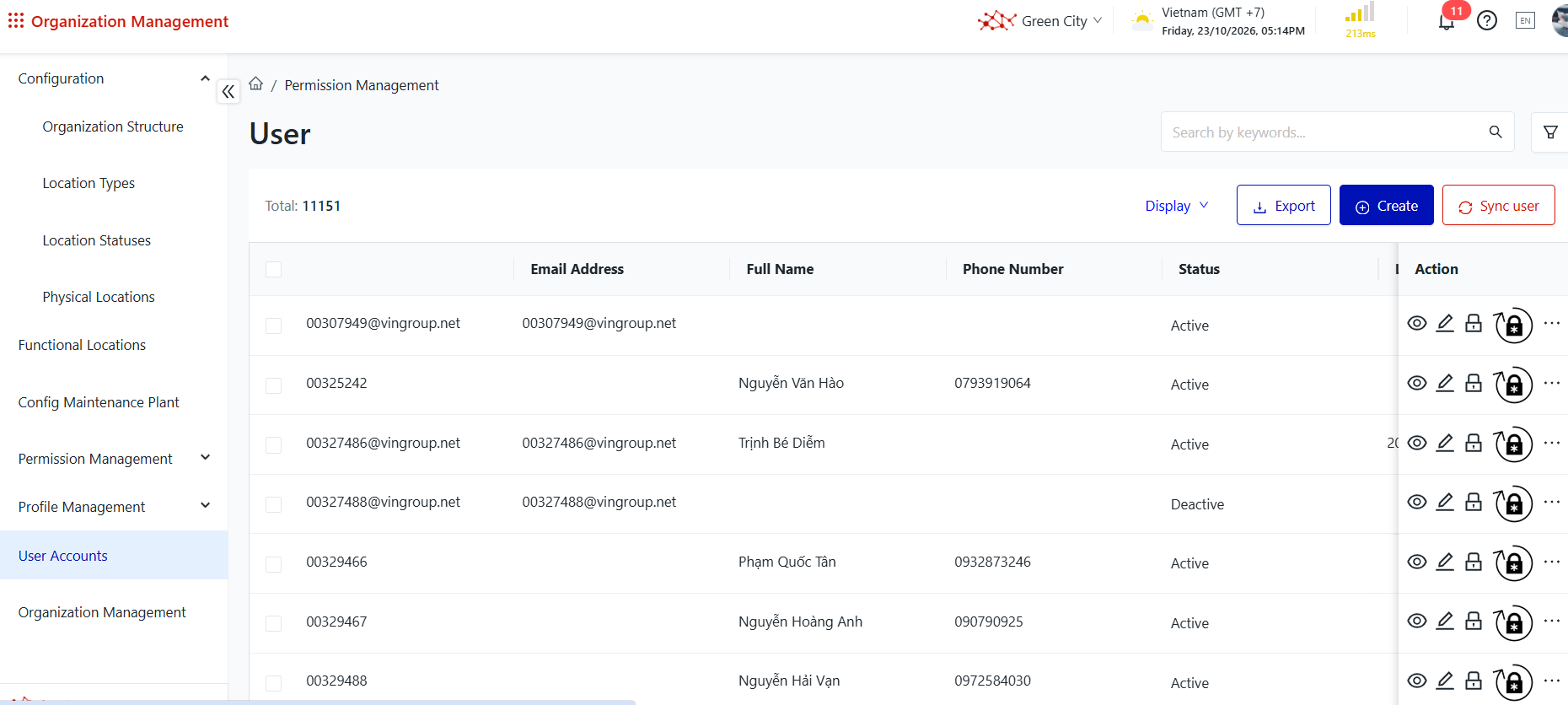Select User Accounts in sidebar
Screen dimensions: 1568x705
tap(114, 555)
